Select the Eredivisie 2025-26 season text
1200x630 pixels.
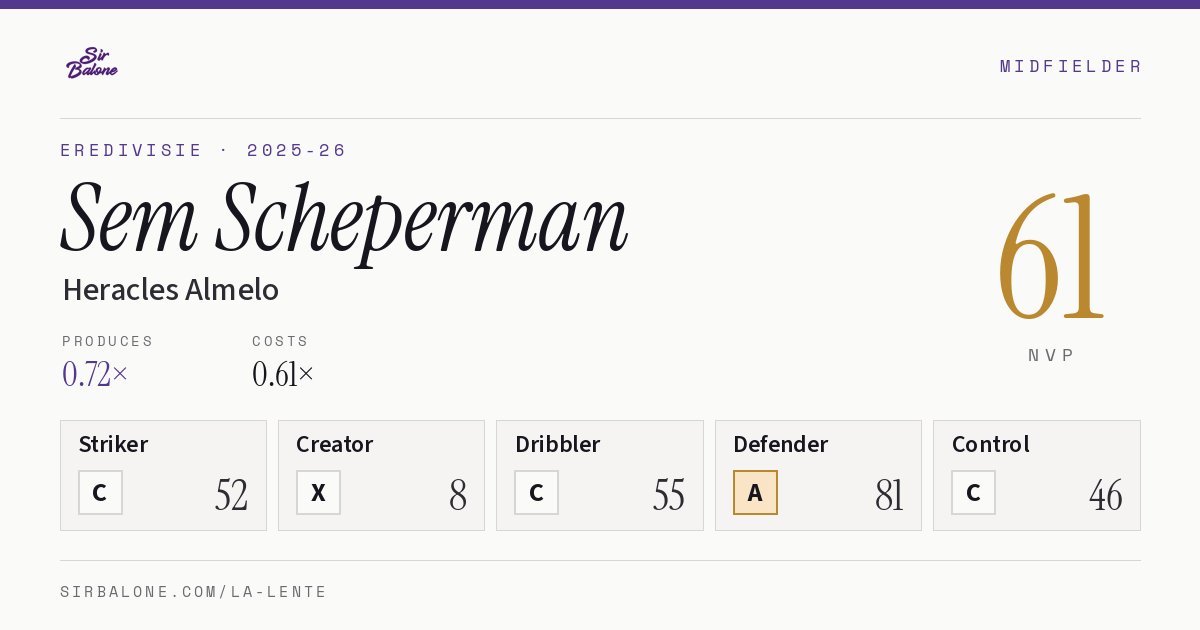click(x=203, y=150)
